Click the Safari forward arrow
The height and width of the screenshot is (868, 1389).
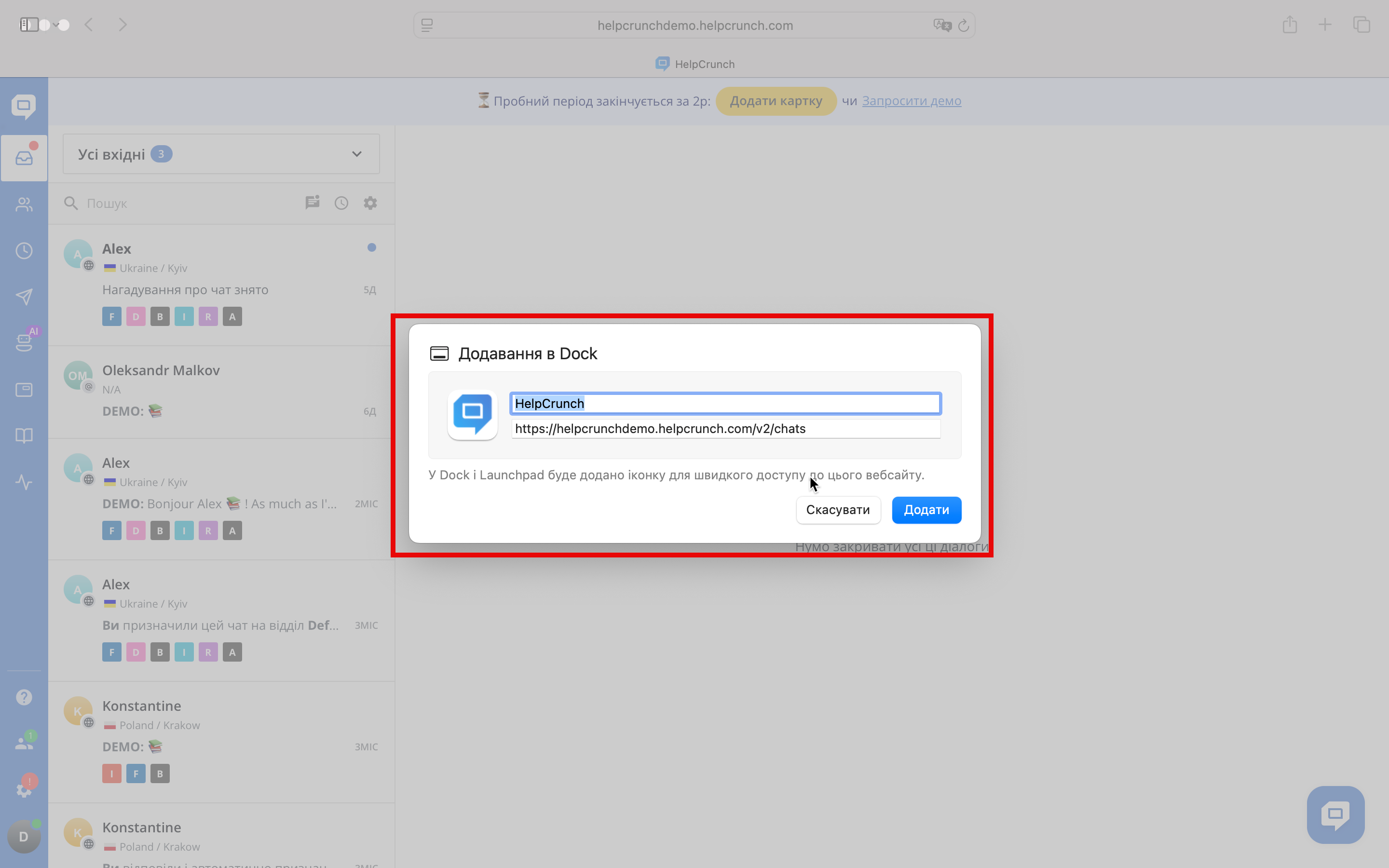pos(122,25)
